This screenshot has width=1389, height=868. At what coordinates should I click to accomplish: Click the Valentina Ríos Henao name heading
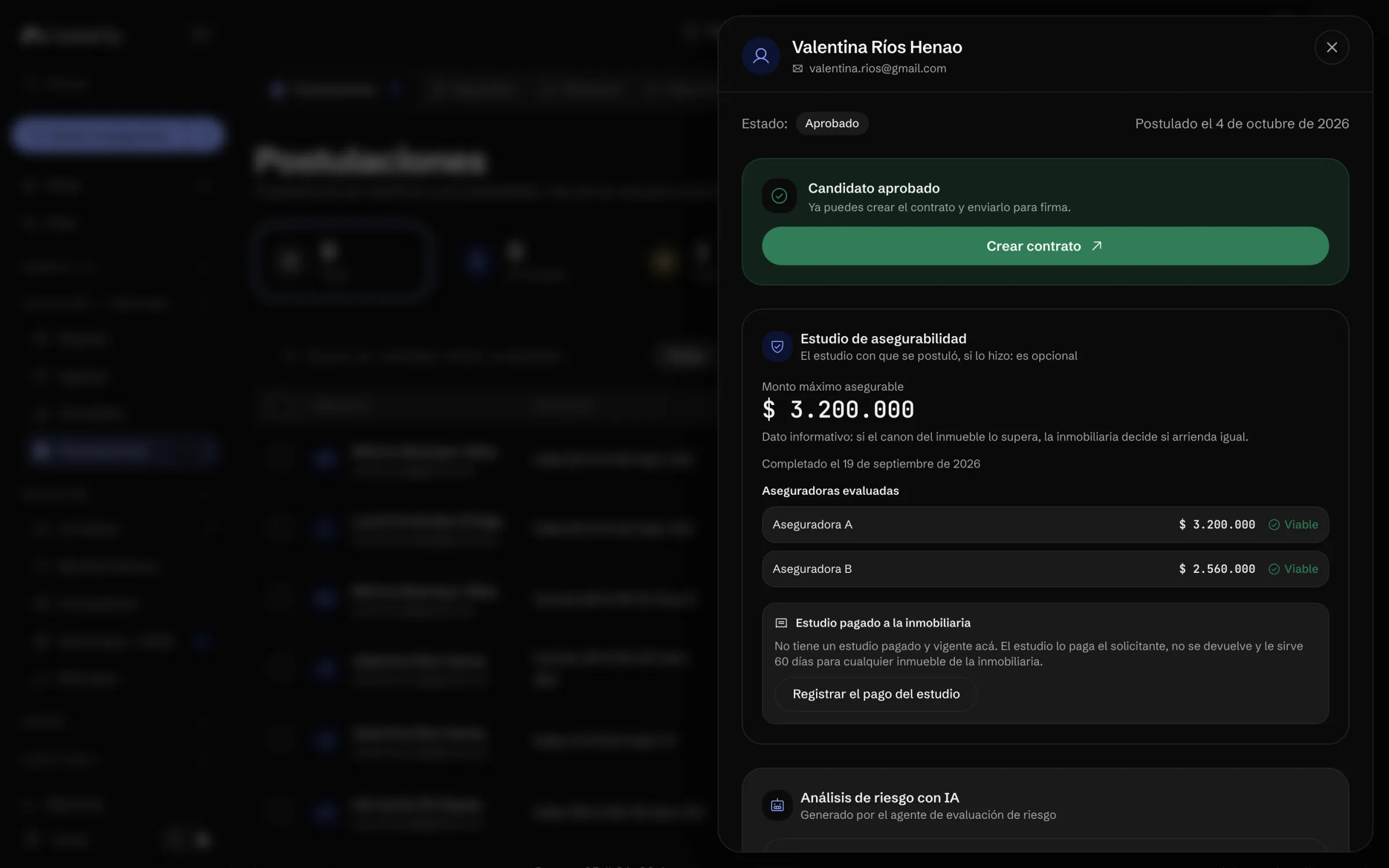click(876, 47)
